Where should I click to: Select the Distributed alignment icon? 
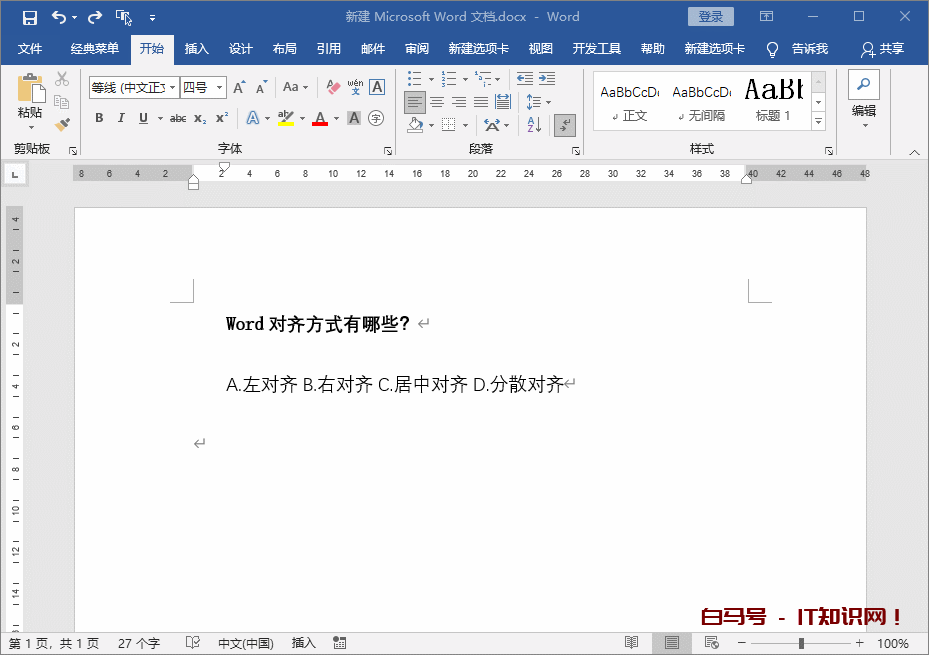tap(503, 101)
